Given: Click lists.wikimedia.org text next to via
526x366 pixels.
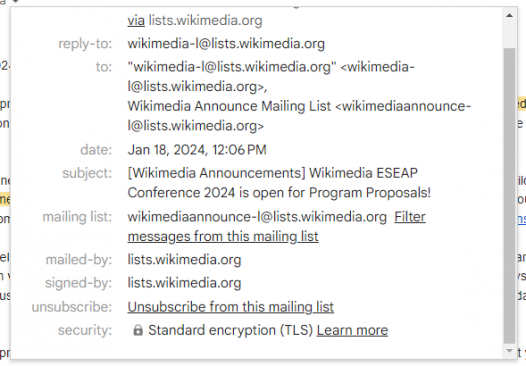Looking at the screenshot, I should pyautogui.click(x=205, y=20).
